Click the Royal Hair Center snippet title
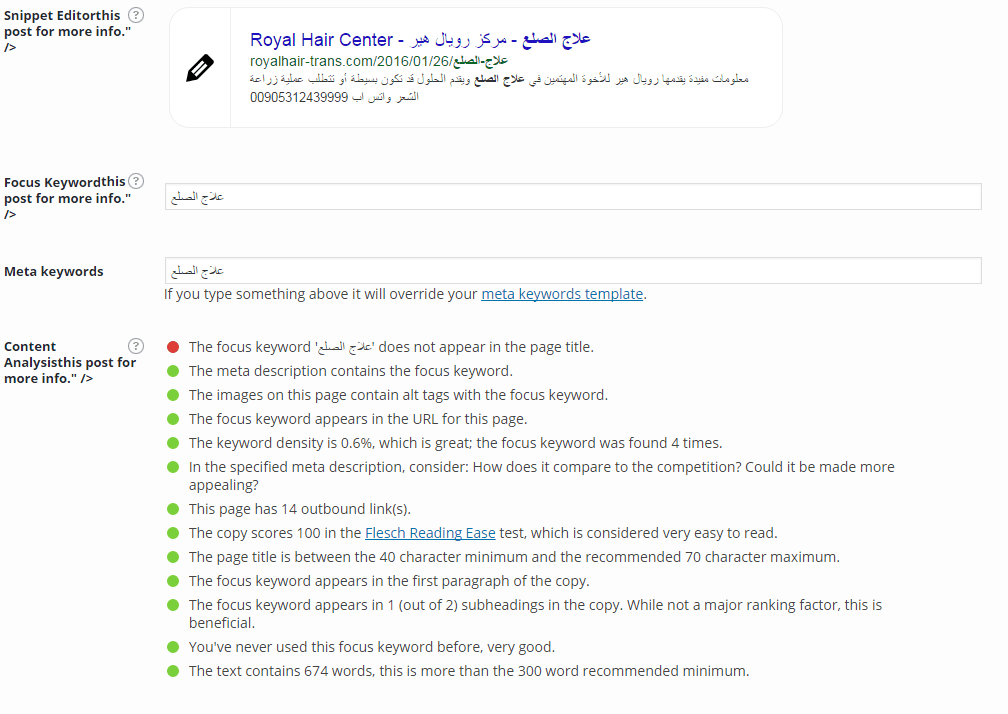Viewport: 1008px width, 714px height. point(420,40)
